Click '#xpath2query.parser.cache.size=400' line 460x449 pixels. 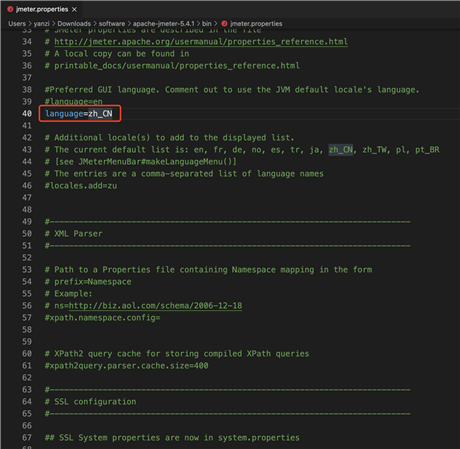[127, 366]
